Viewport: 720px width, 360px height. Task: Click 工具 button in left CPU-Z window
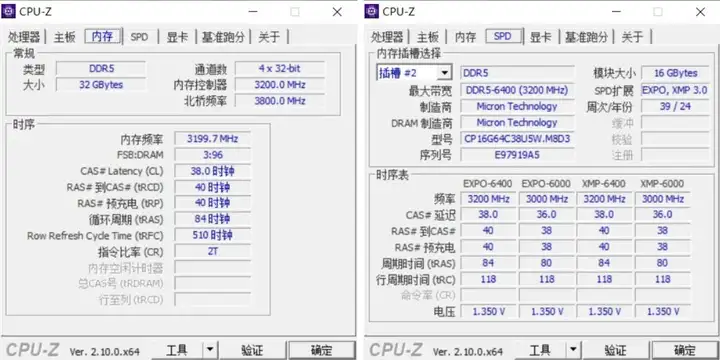(x=177, y=351)
